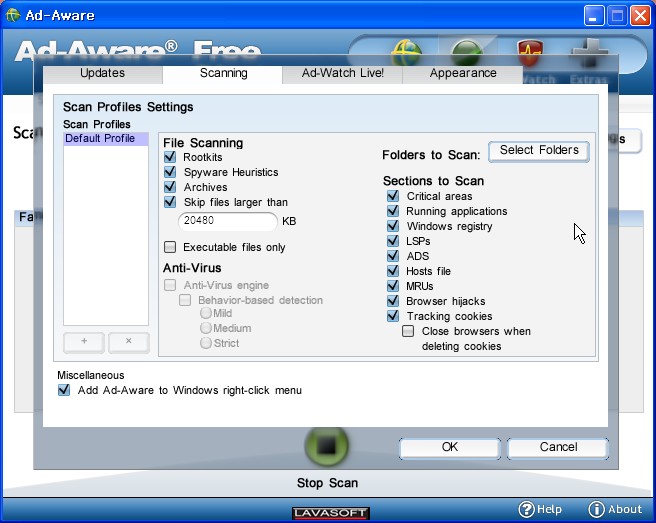Switch to the Scanning tab
The width and height of the screenshot is (656, 523).
(223, 74)
